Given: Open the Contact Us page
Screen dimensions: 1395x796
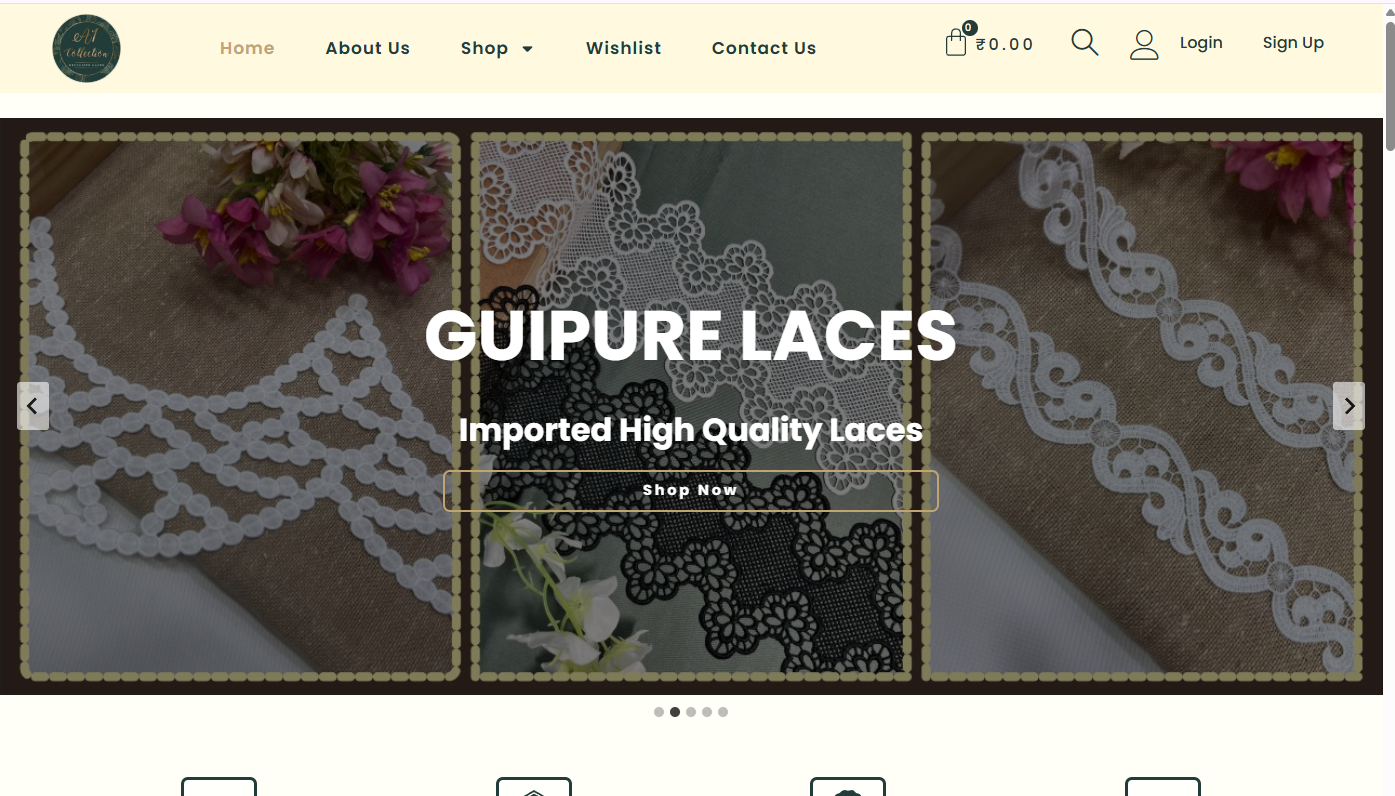Looking at the screenshot, I should (x=764, y=48).
